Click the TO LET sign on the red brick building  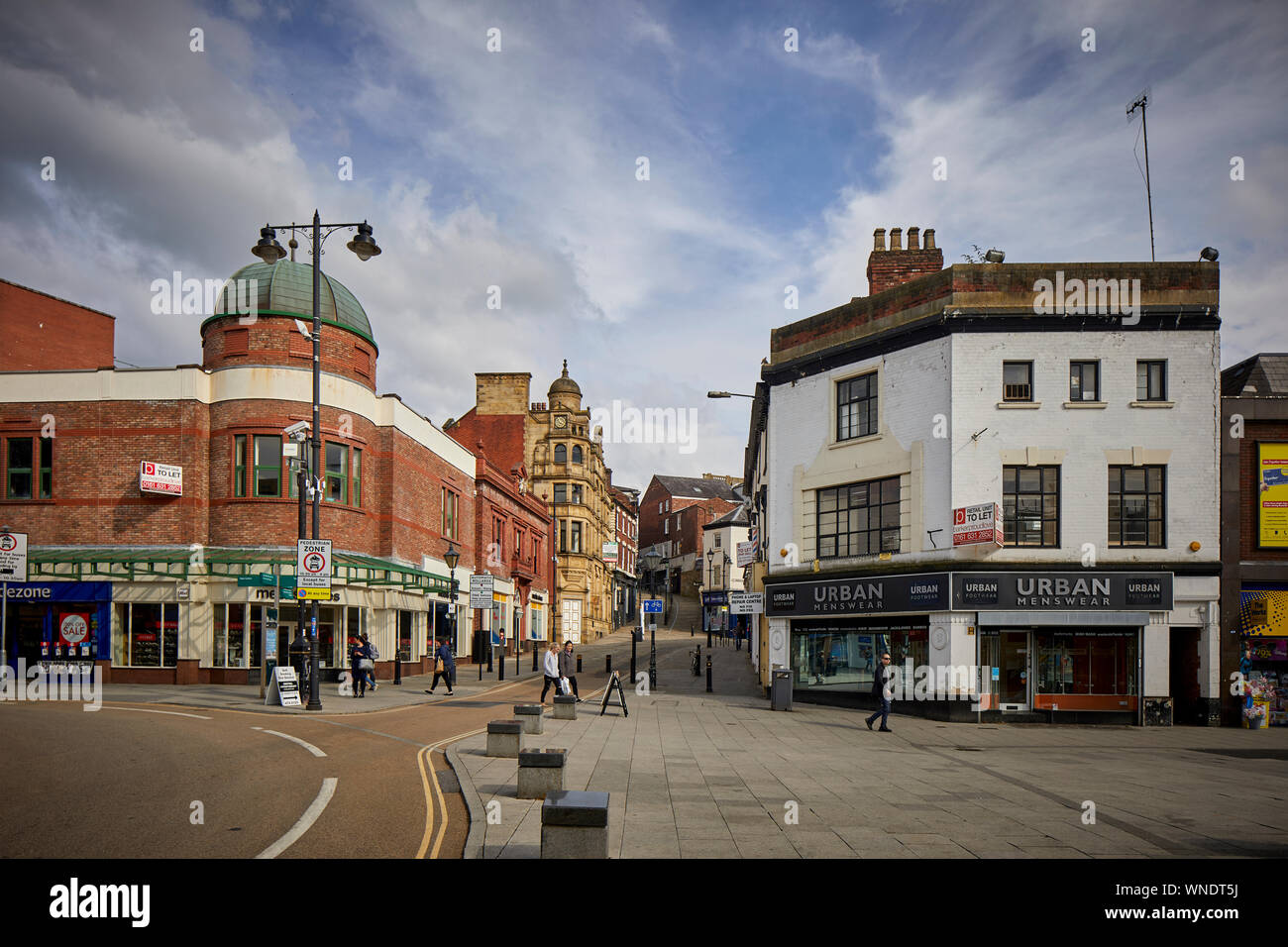tap(161, 477)
